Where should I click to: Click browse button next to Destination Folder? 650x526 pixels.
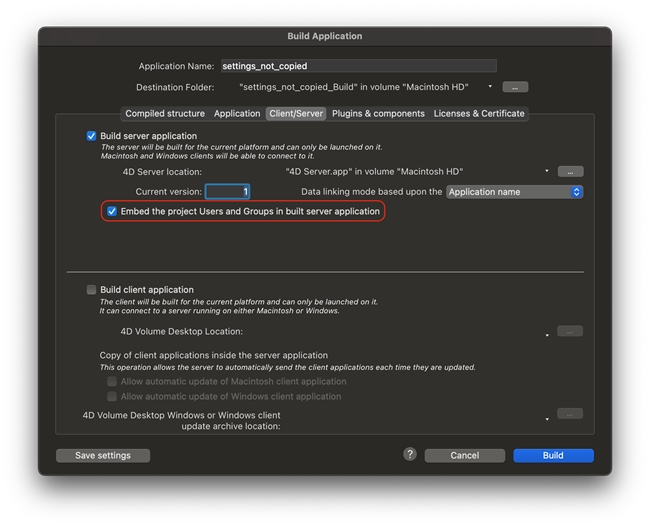514,87
